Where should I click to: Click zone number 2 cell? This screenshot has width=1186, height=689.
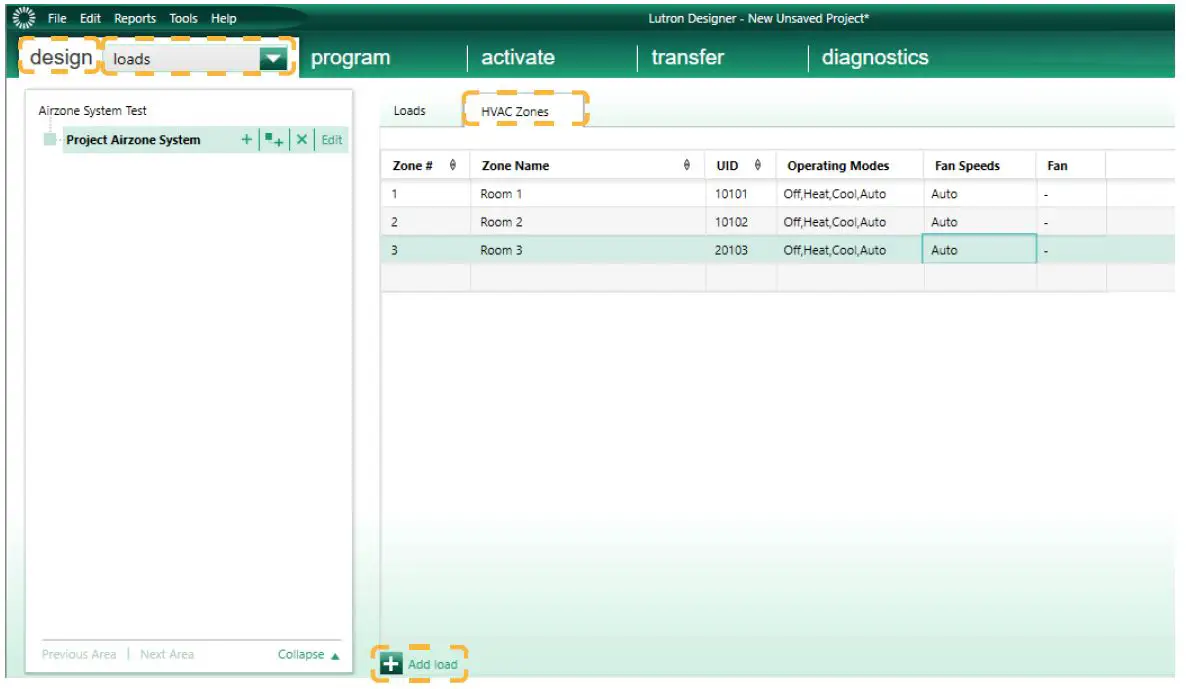[x=425, y=222]
